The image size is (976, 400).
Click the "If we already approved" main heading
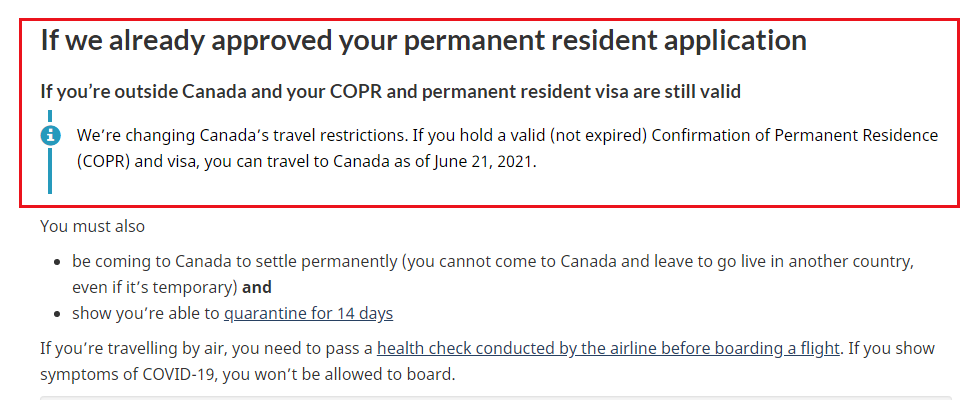[x=423, y=41]
